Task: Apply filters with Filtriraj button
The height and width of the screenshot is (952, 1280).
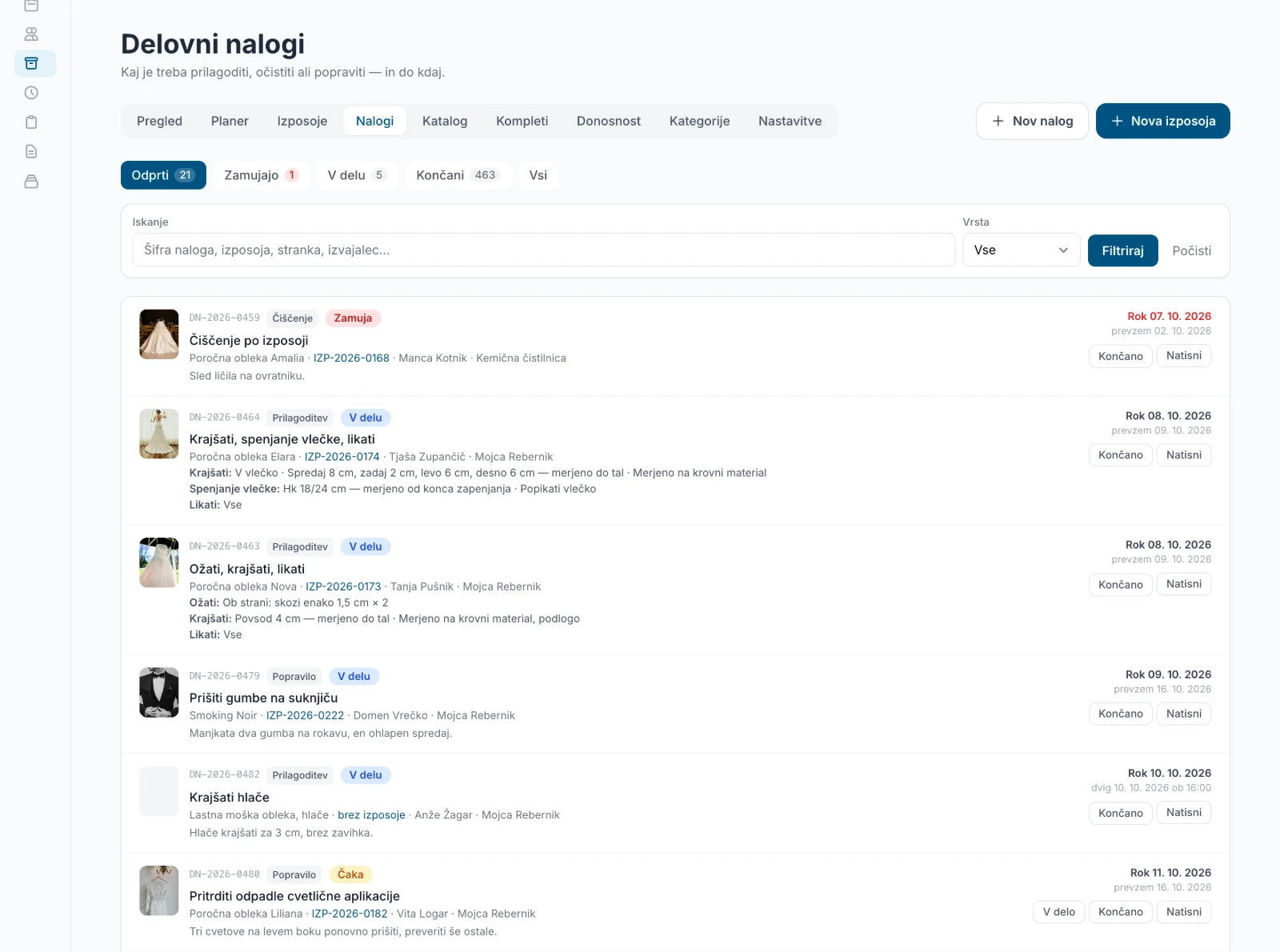Action: (x=1122, y=250)
